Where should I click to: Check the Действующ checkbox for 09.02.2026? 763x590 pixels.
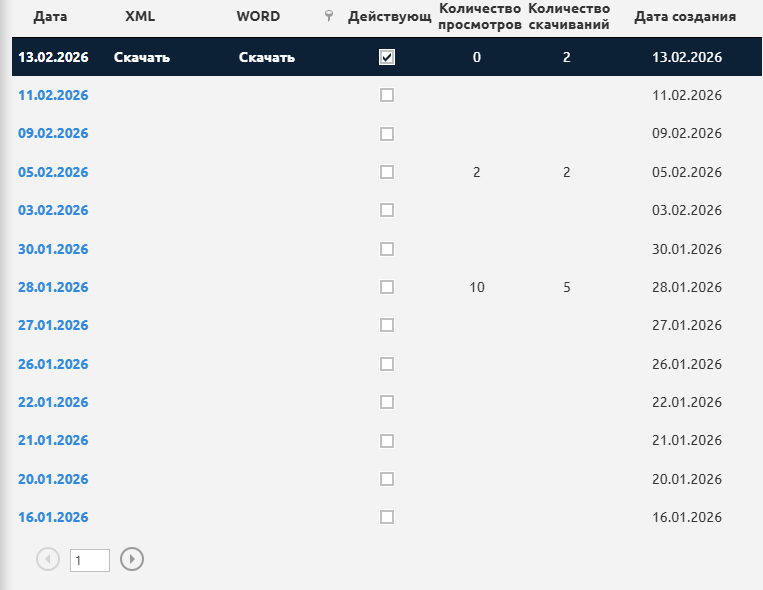pyautogui.click(x=387, y=134)
